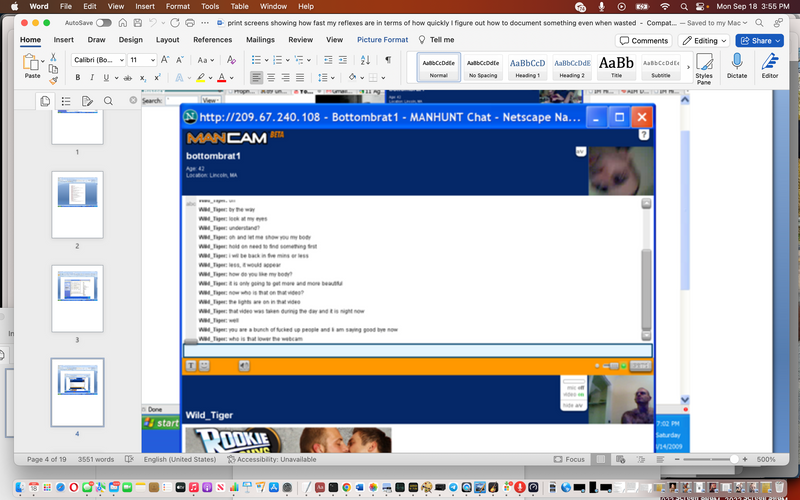
Task: Open the Table menu in the menu bar
Action: pos(239,7)
